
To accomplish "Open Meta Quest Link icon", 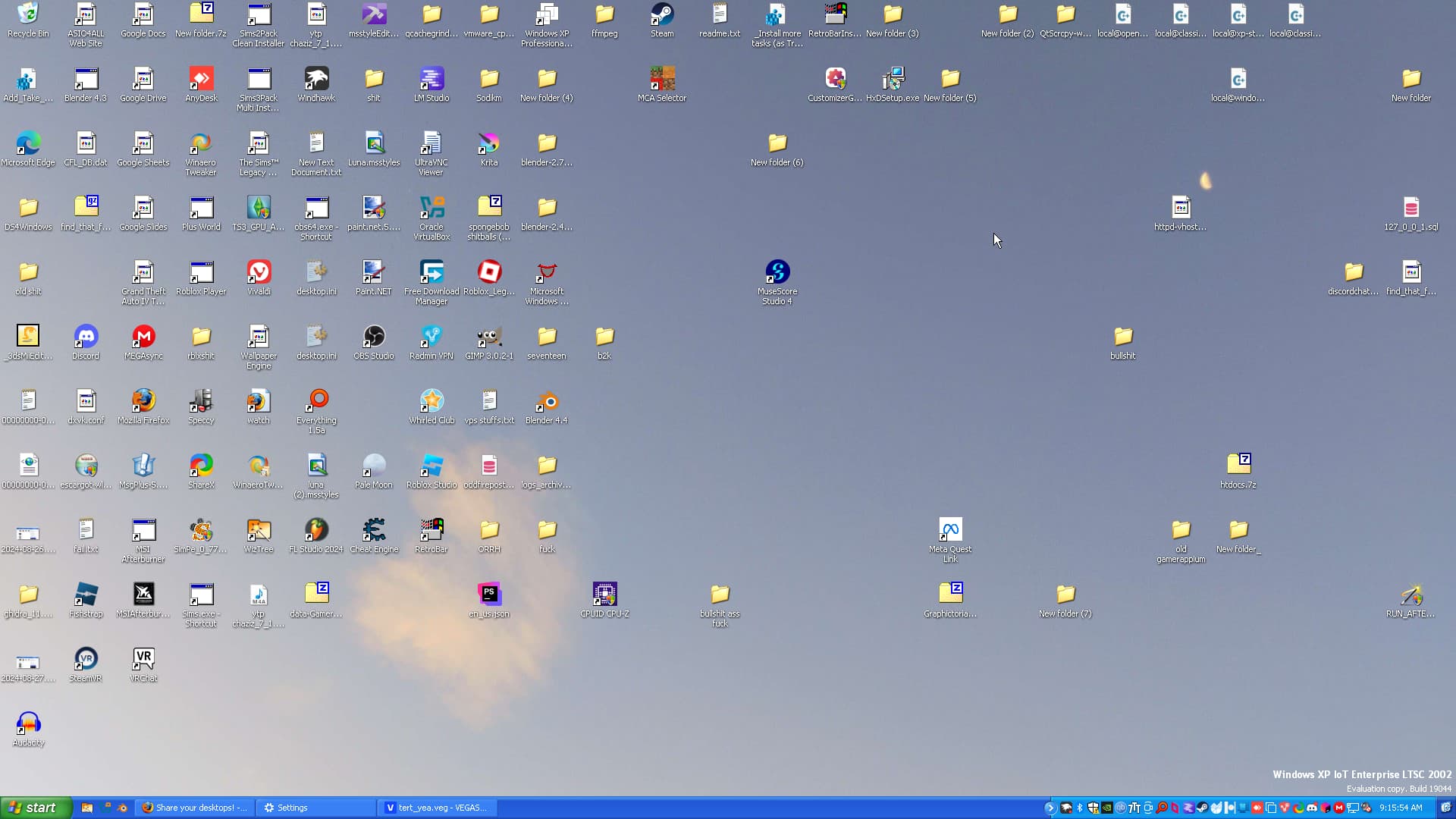I will [x=950, y=541].
